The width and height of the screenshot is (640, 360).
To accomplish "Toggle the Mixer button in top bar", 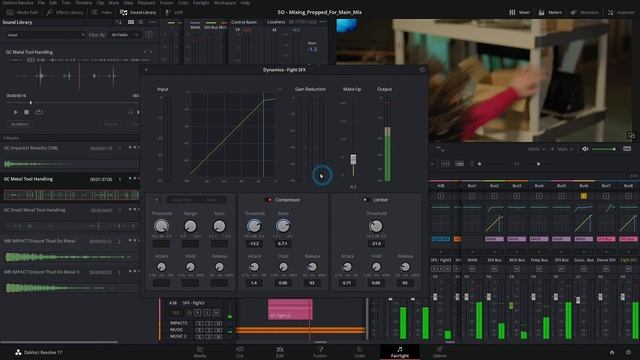I will pos(519,12).
